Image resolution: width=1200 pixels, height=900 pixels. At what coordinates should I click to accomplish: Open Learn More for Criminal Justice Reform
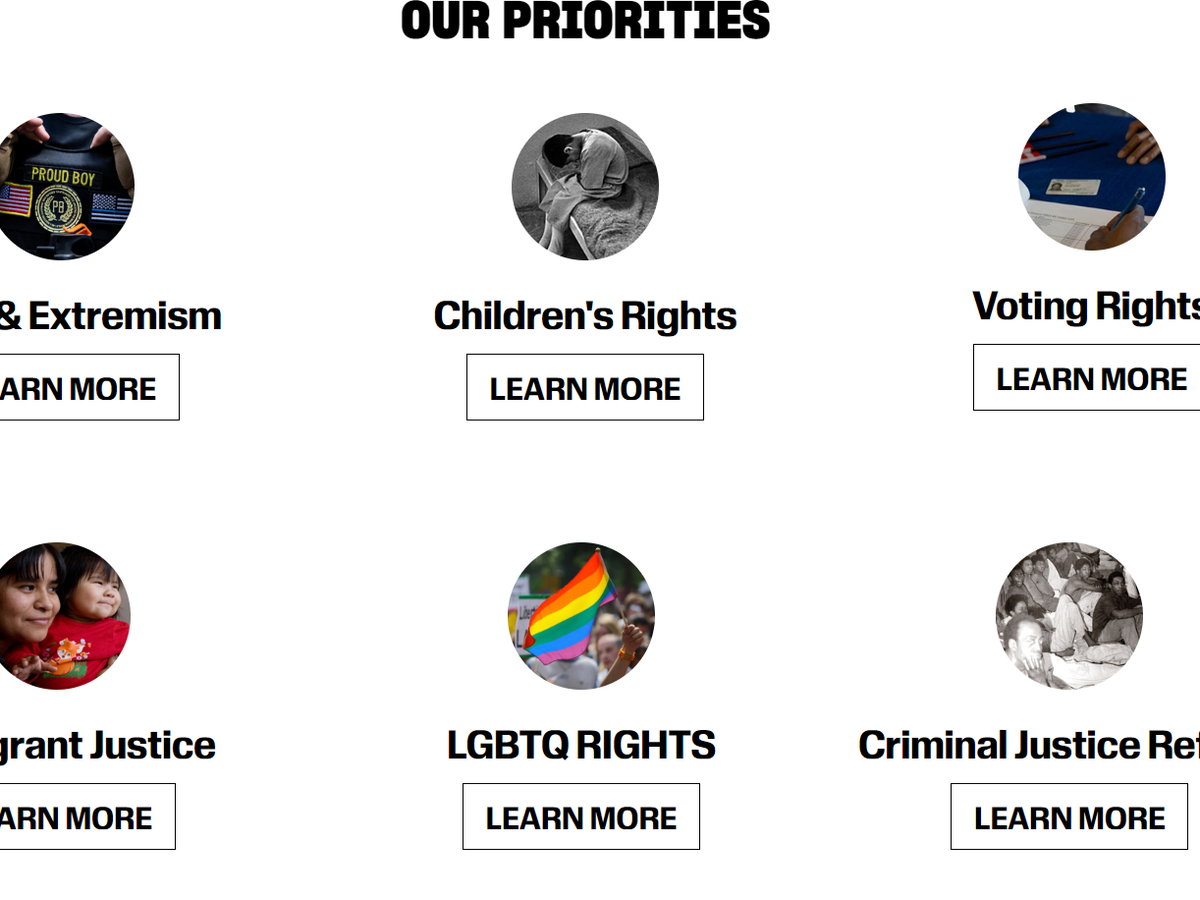[x=1069, y=817]
